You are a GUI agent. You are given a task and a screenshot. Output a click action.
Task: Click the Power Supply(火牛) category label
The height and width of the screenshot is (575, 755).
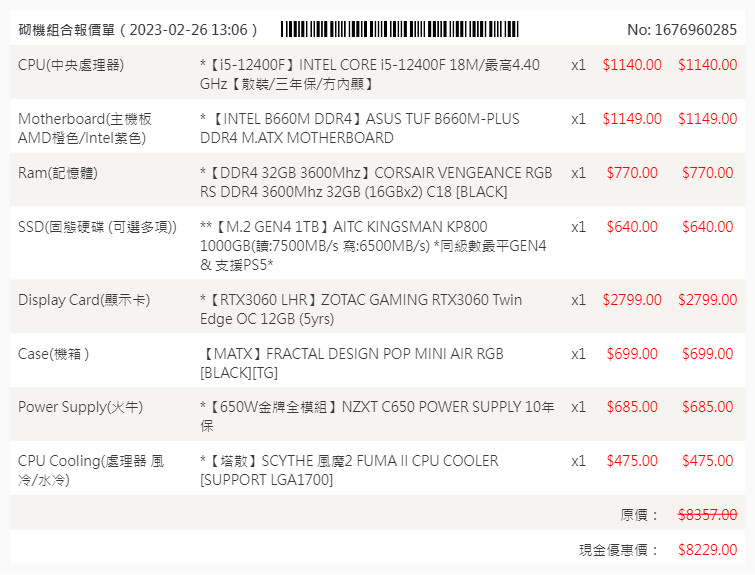point(80,407)
